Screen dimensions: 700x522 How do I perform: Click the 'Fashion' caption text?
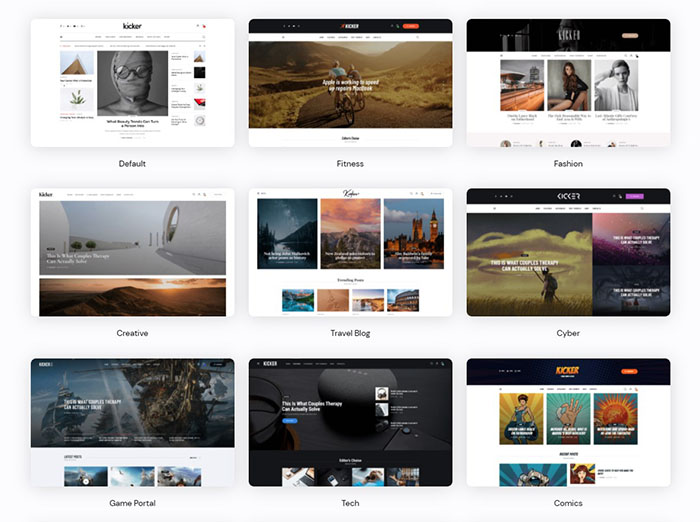(568, 164)
